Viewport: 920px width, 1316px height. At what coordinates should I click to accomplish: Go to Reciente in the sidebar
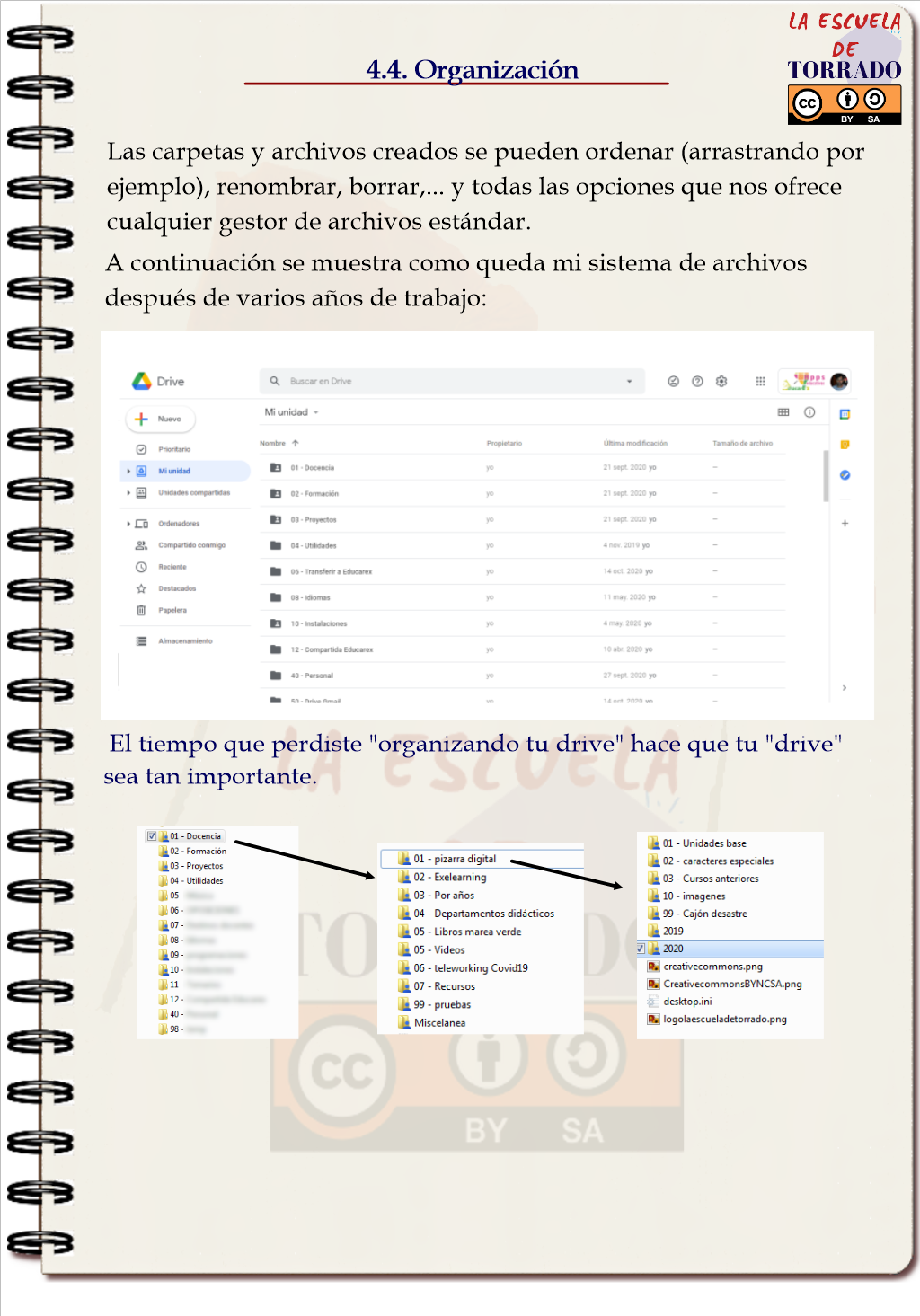click(172, 567)
